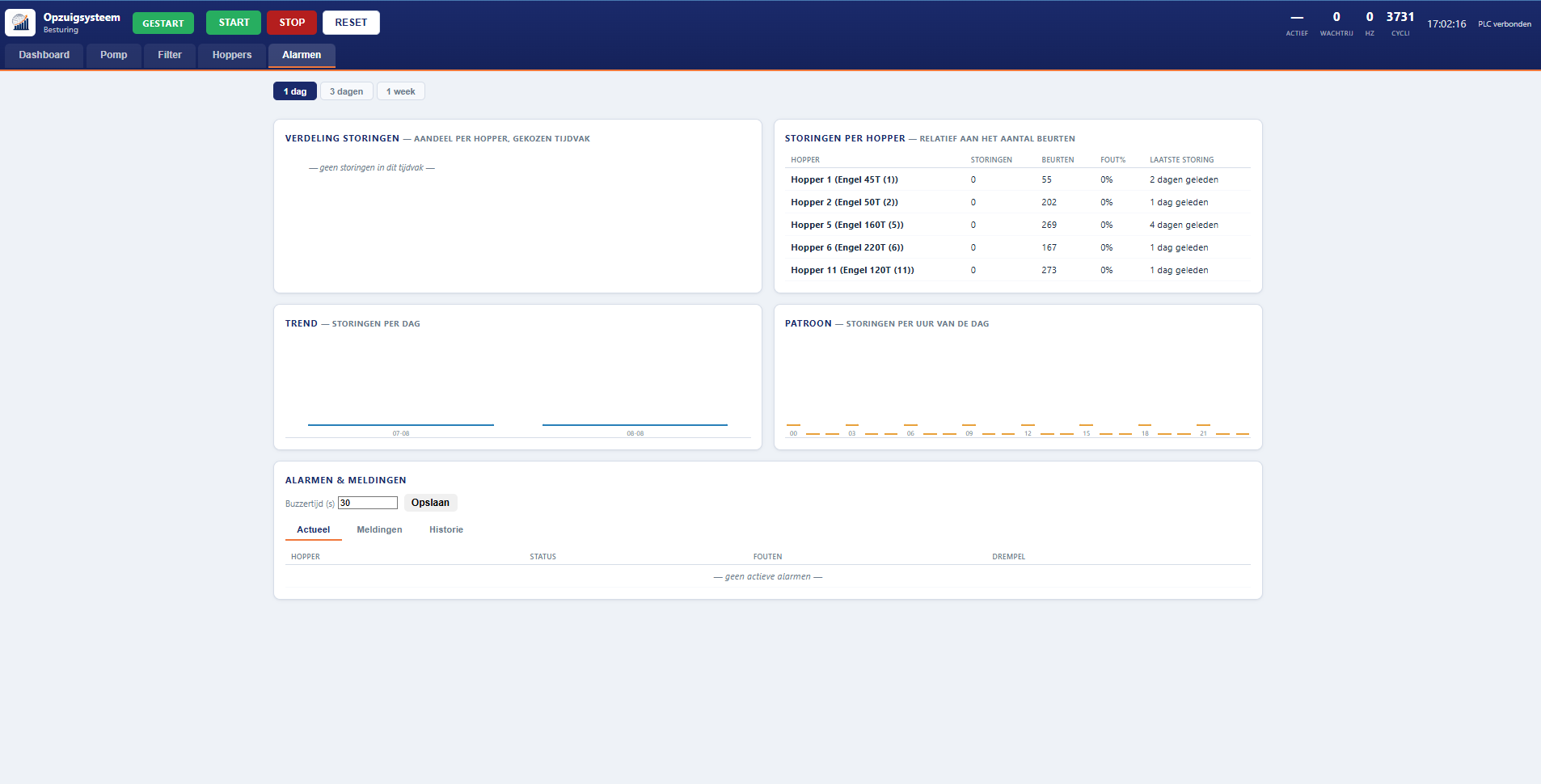Select the Alarmen tab
The image size is (1541, 784).
click(x=302, y=55)
